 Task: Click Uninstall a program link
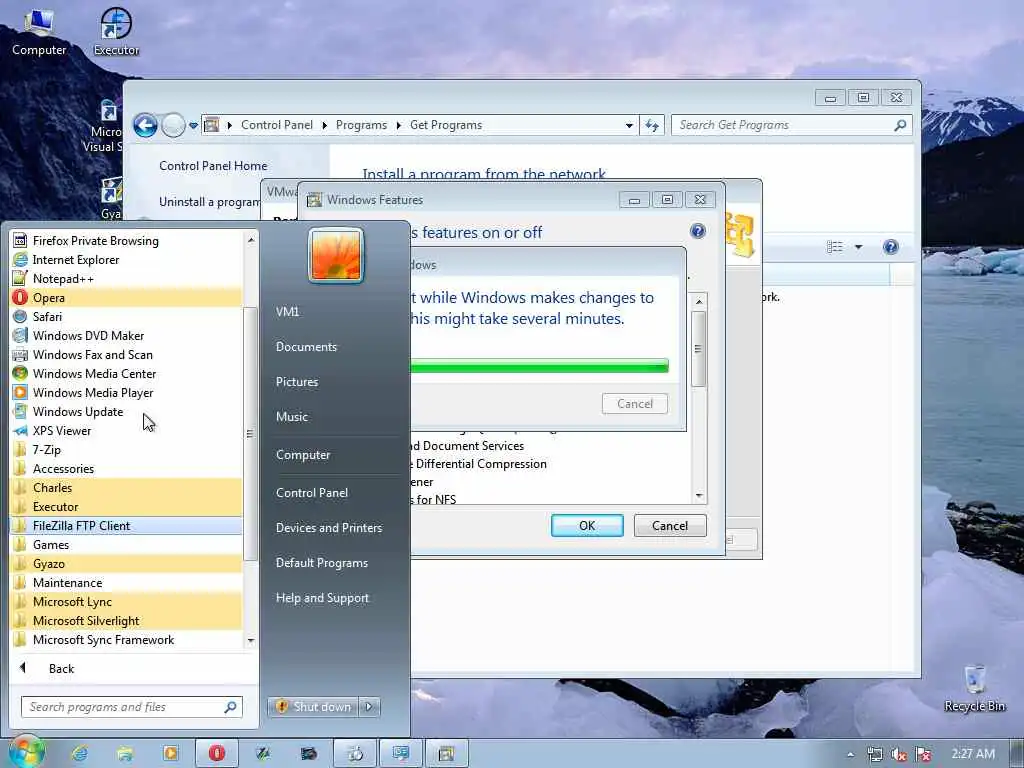210,202
